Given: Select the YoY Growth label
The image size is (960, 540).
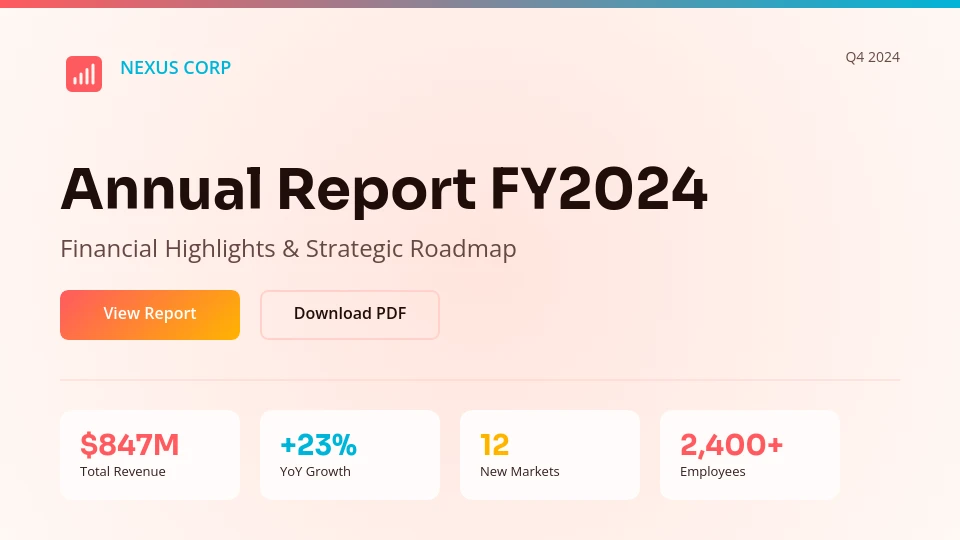Looking at the screenshot, I should pos(315,471).
